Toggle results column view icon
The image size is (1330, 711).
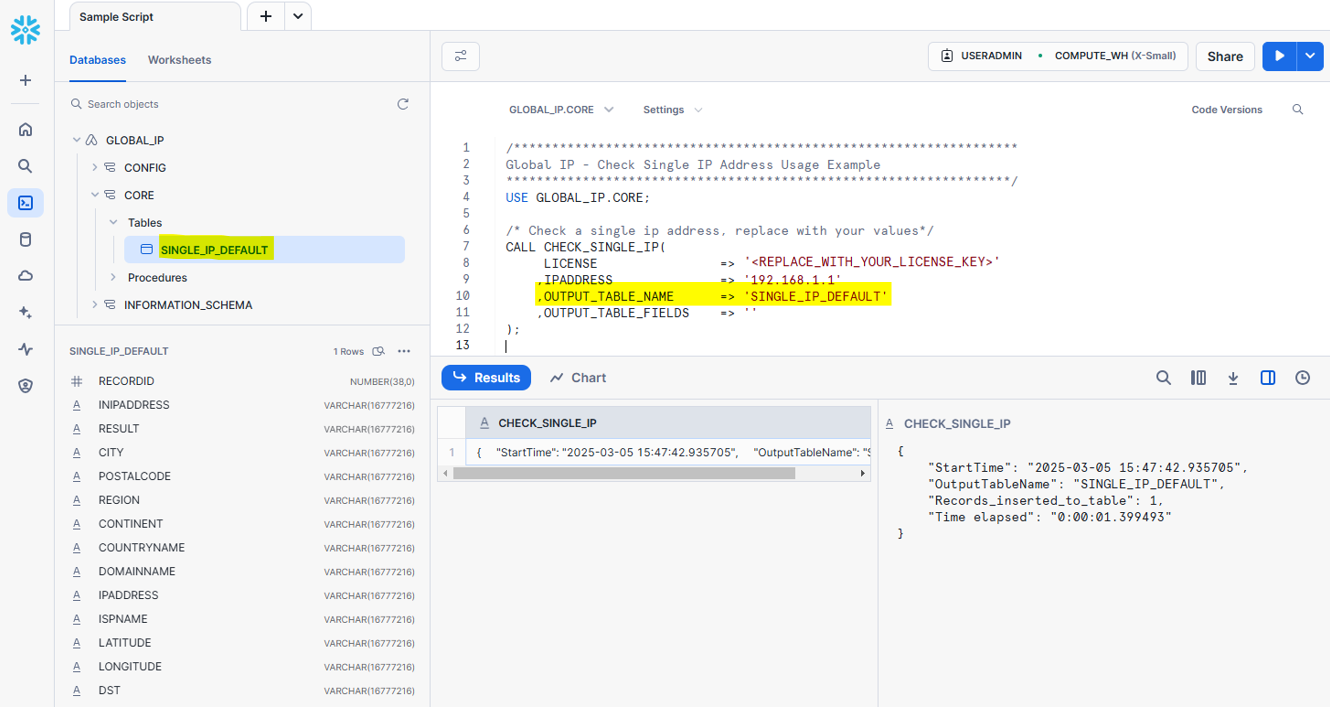click(x=1198, y=378)
